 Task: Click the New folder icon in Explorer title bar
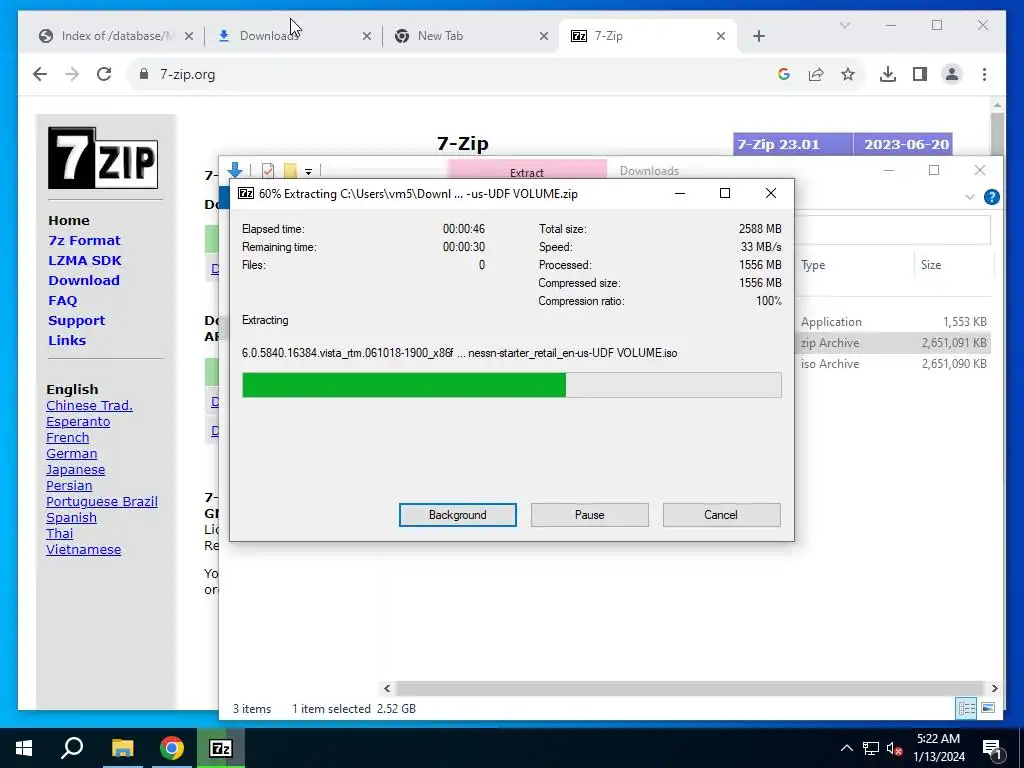click(290, 171)
